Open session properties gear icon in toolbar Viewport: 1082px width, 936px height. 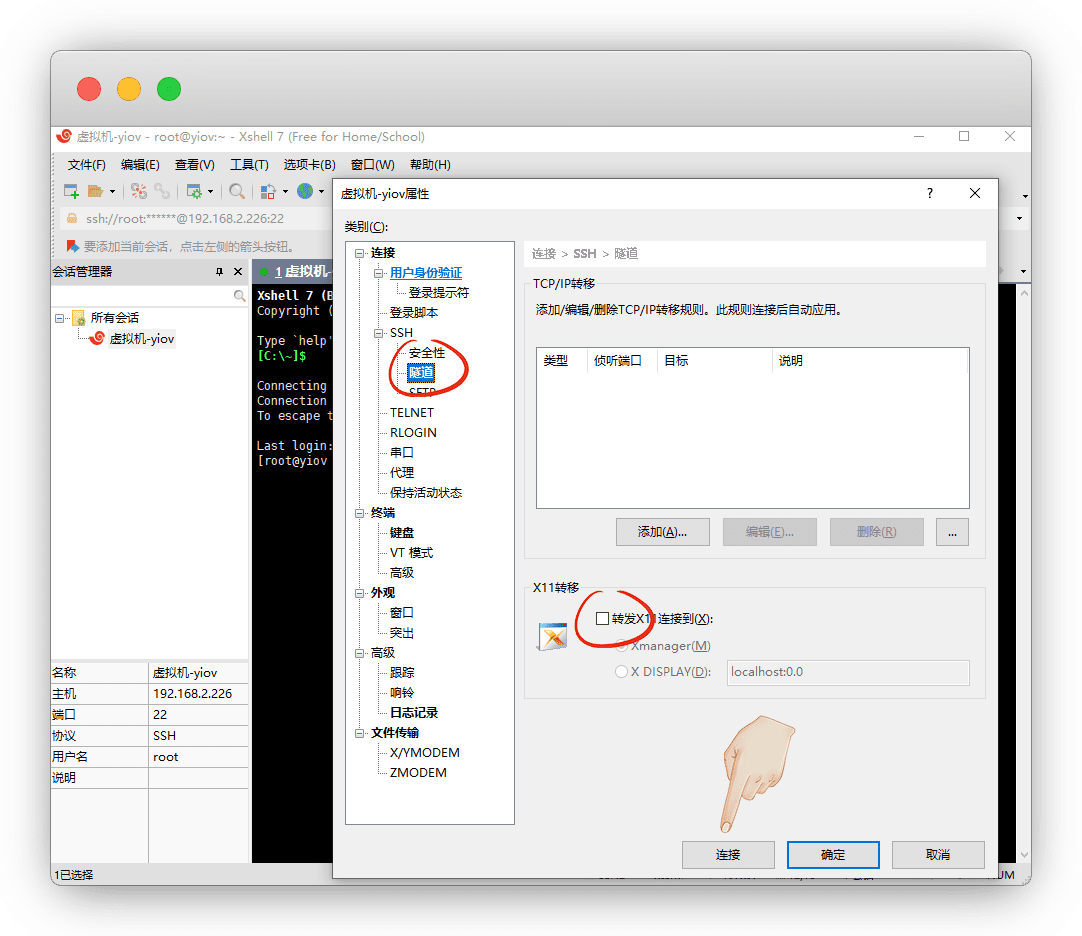[194, 191]
